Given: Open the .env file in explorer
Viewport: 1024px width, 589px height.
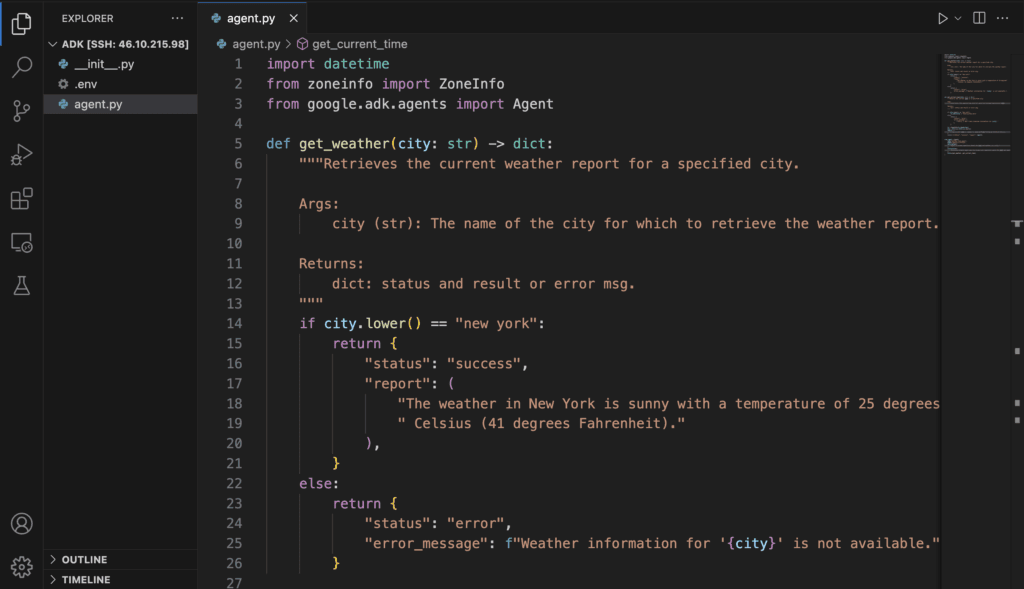Looking at the screenshot, I should coord(120,84).
